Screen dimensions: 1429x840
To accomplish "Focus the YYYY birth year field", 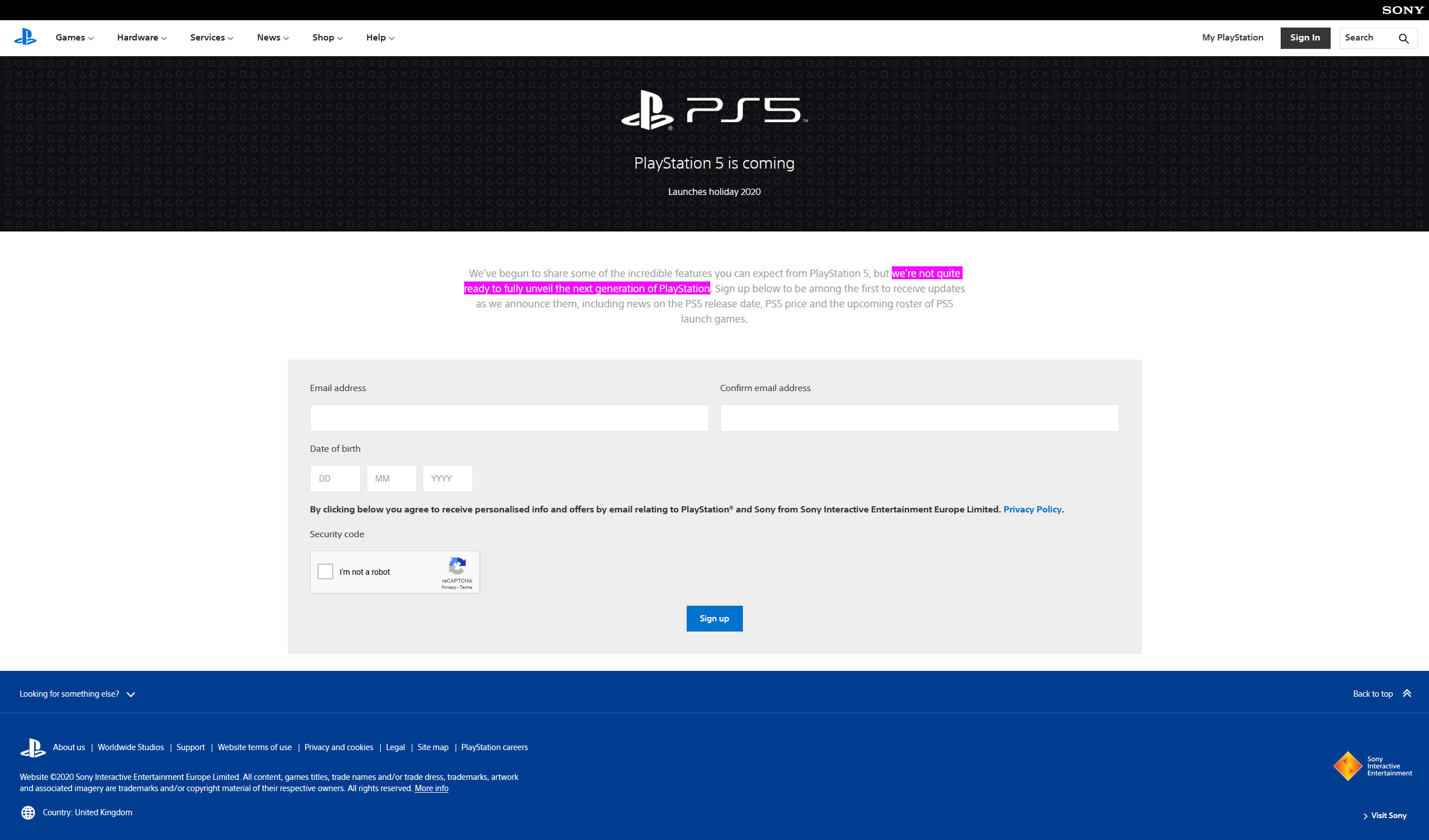I will coord(447,479).
